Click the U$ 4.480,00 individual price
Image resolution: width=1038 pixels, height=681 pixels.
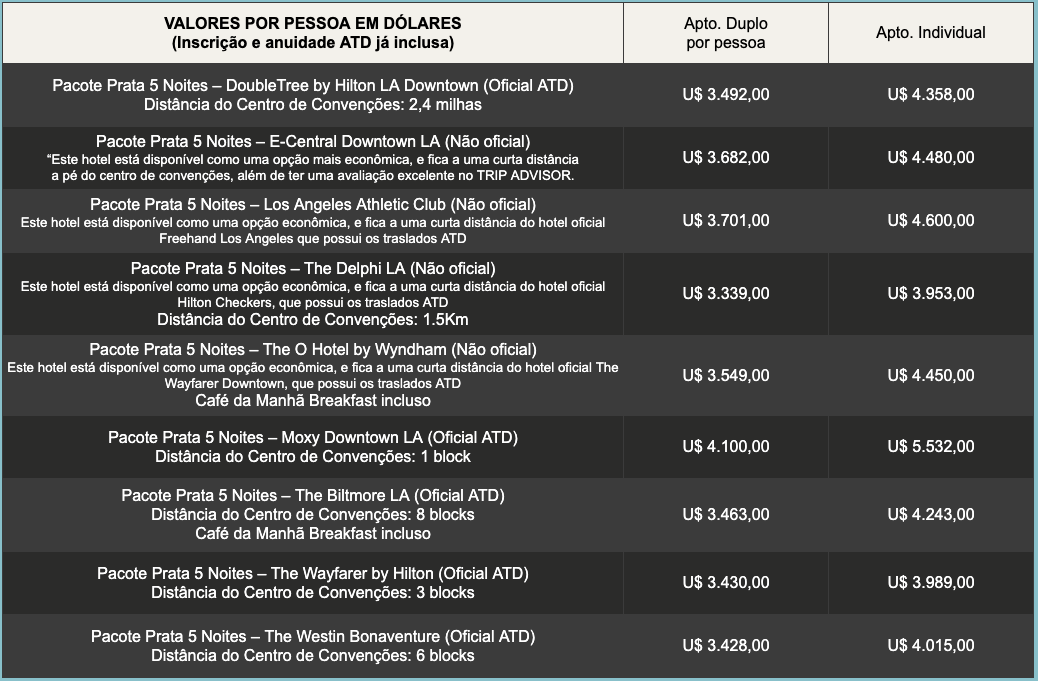(x=930, y=157)
